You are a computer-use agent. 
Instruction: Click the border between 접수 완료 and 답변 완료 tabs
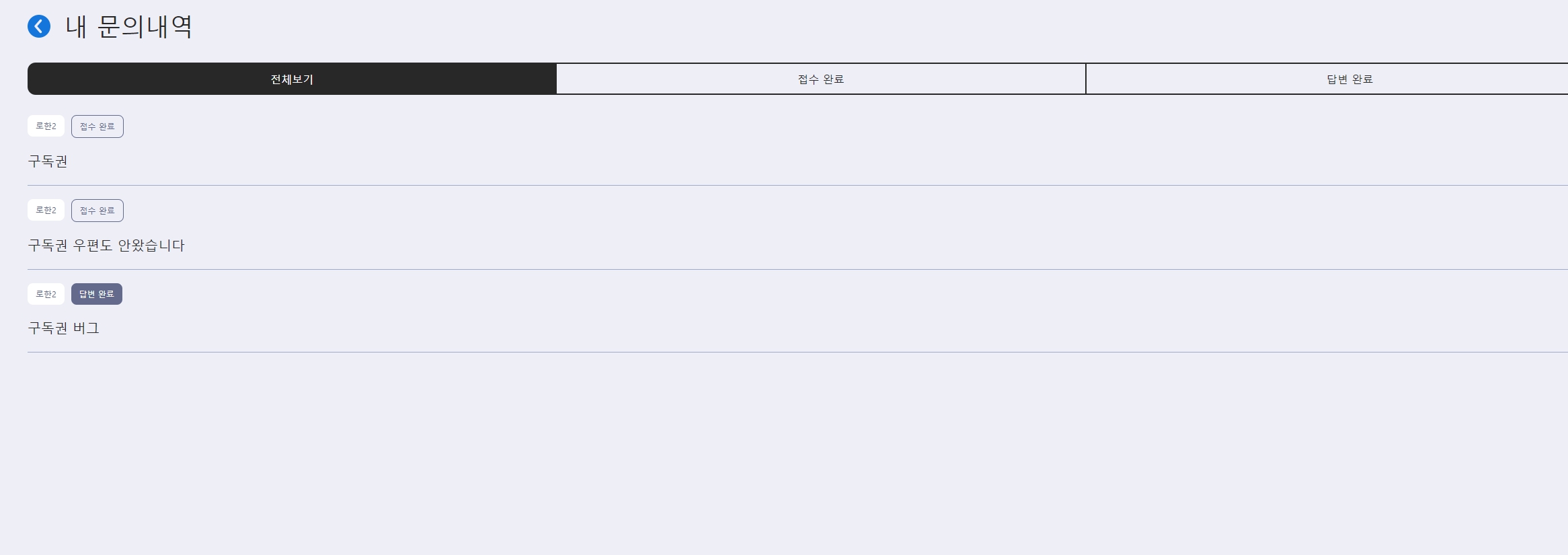(x=1085, y=79)
